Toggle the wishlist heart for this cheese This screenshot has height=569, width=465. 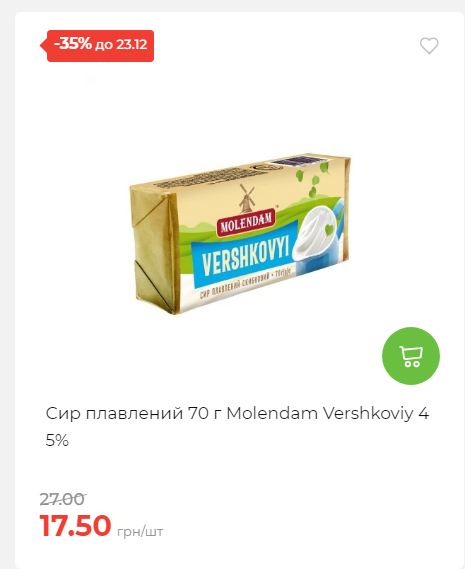point(429,46)
